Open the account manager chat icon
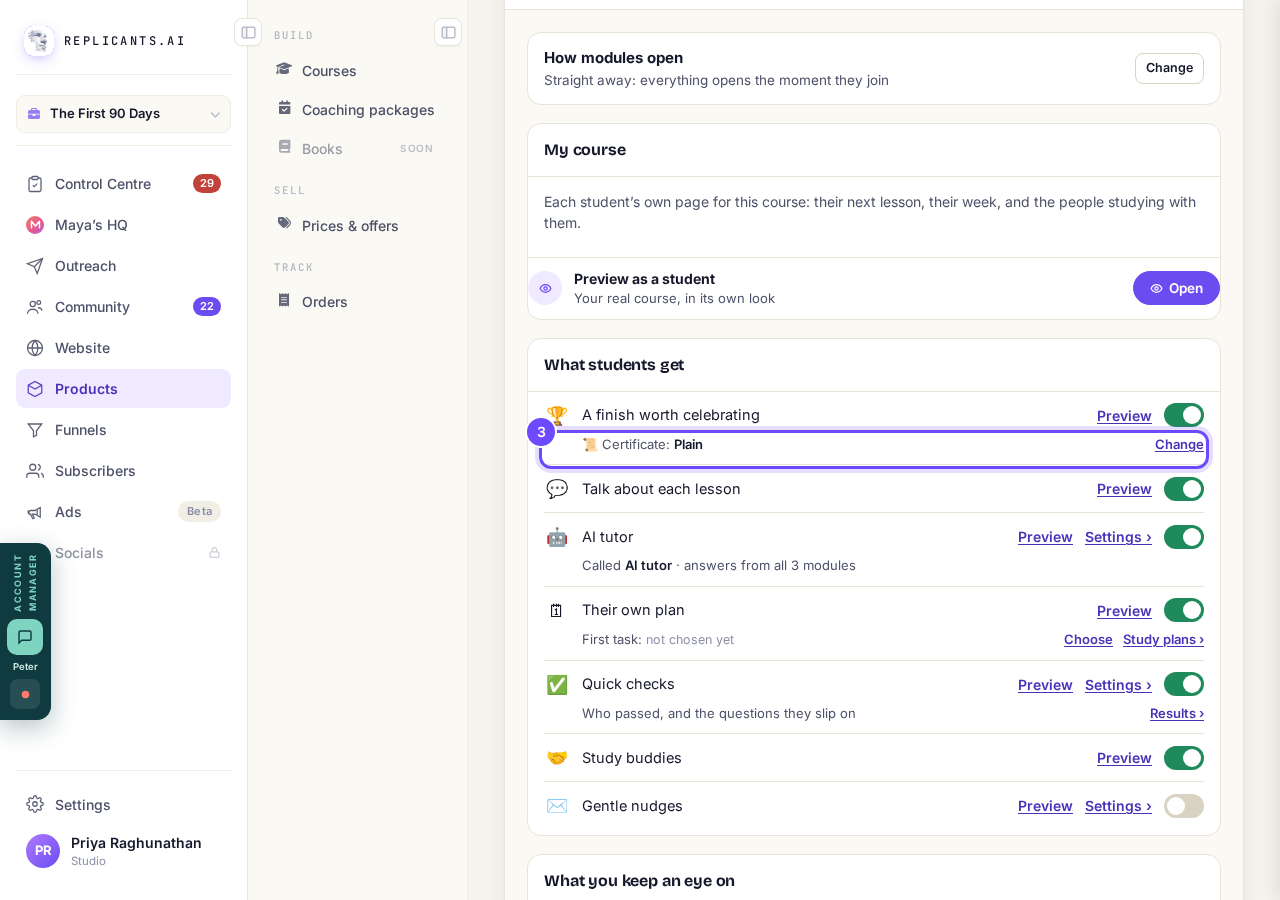The image size is (1280, 900). pyautogui.click(x=25, y=637)
